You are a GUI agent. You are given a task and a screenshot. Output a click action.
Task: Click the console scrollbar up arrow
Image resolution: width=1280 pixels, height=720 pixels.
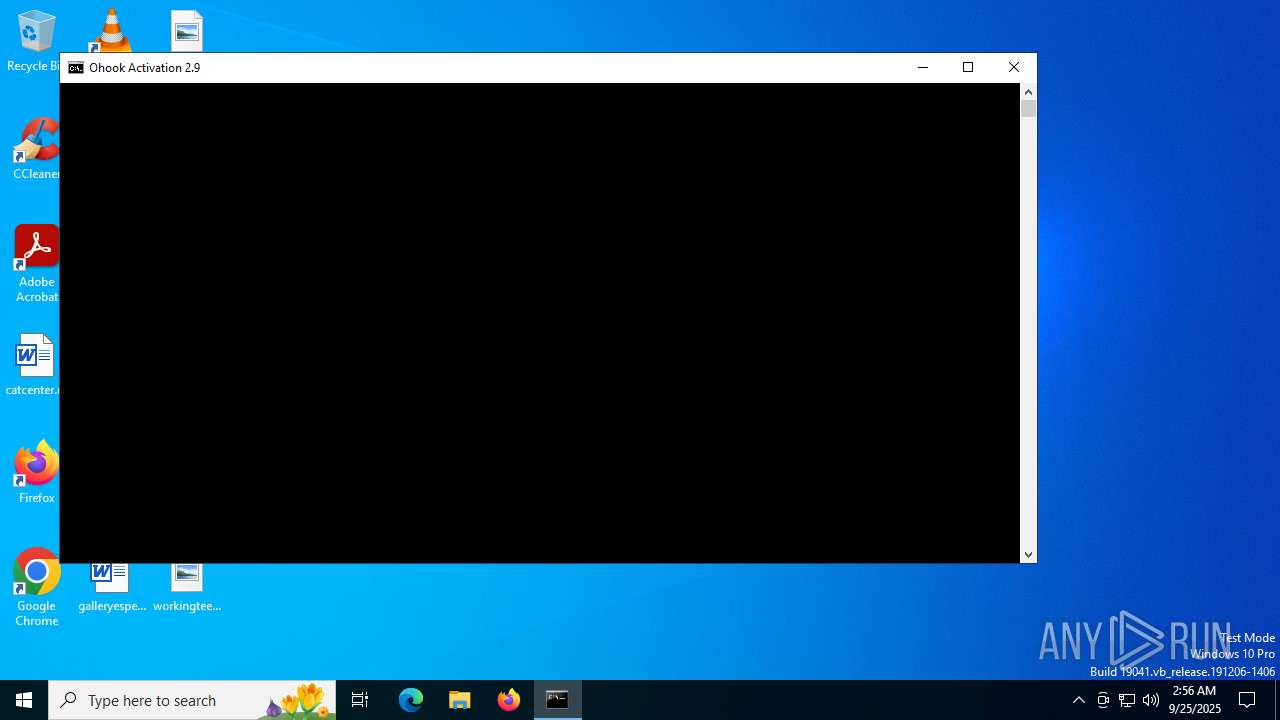[1028, 92]
